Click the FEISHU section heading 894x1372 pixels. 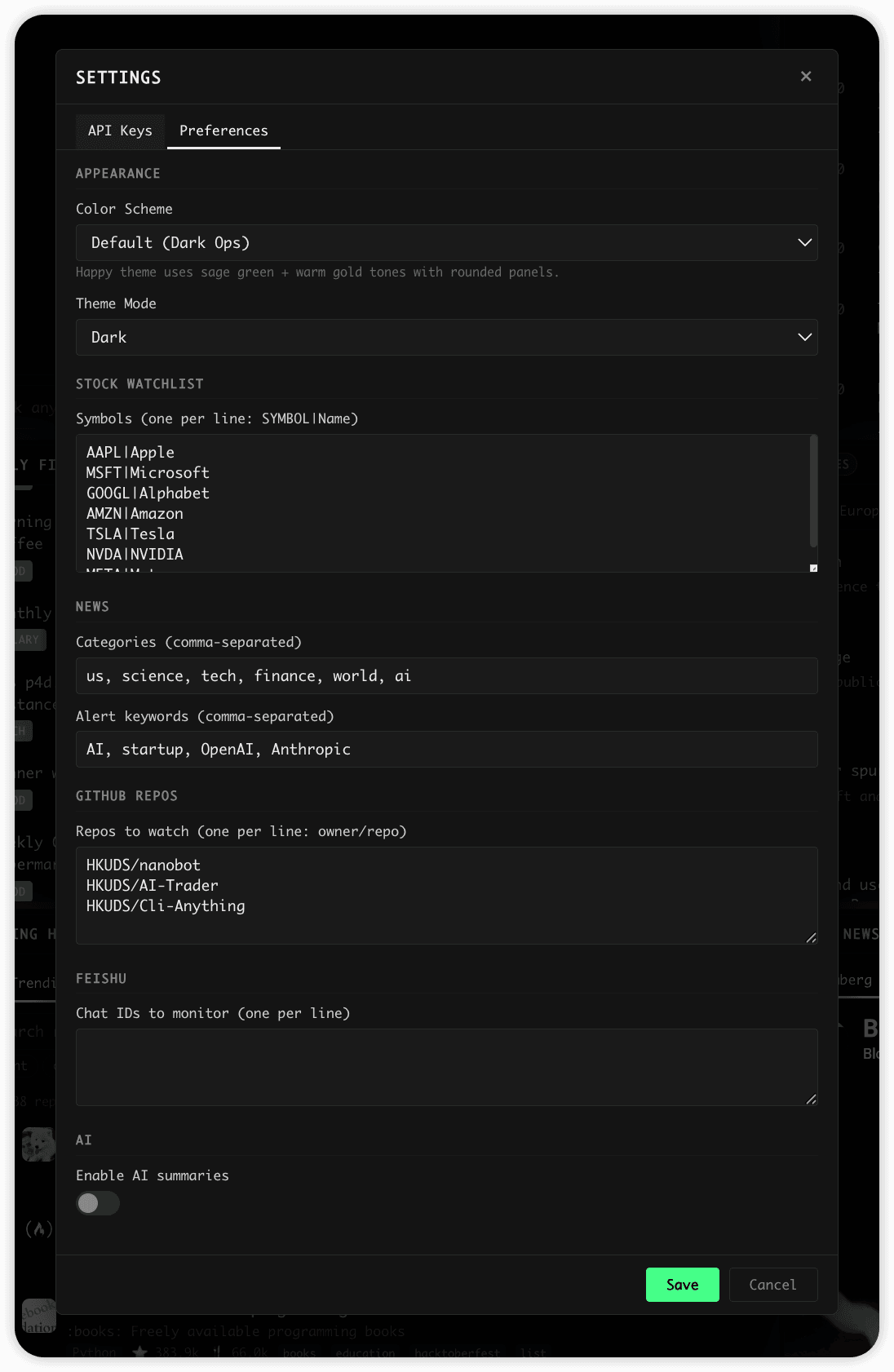[x=101, y=978]
